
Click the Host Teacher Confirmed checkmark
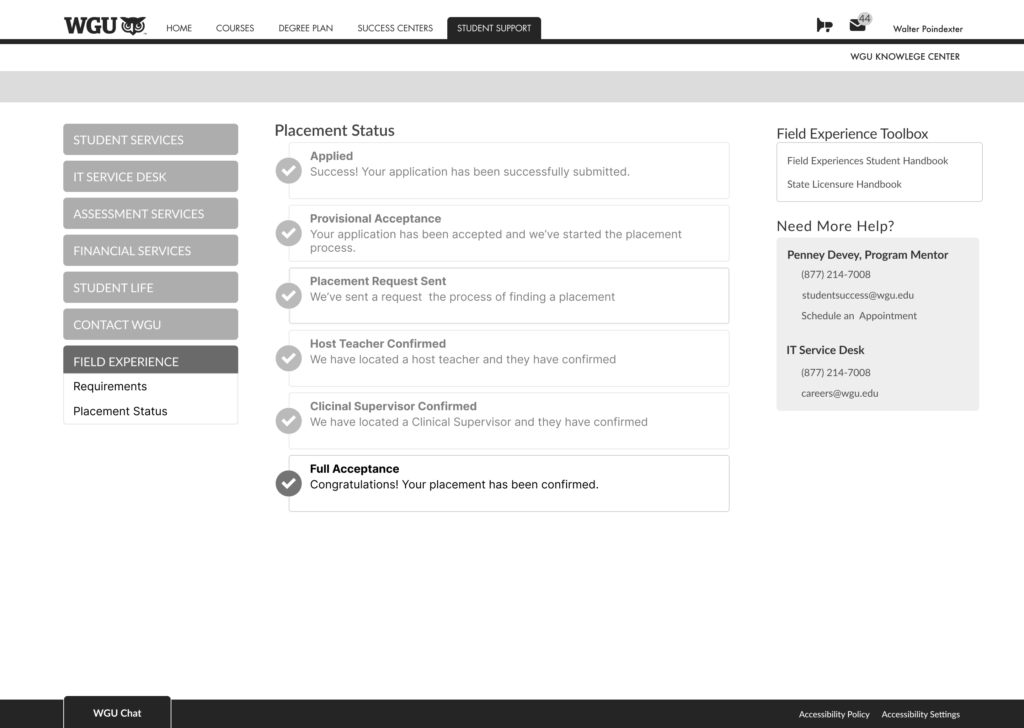288,358
